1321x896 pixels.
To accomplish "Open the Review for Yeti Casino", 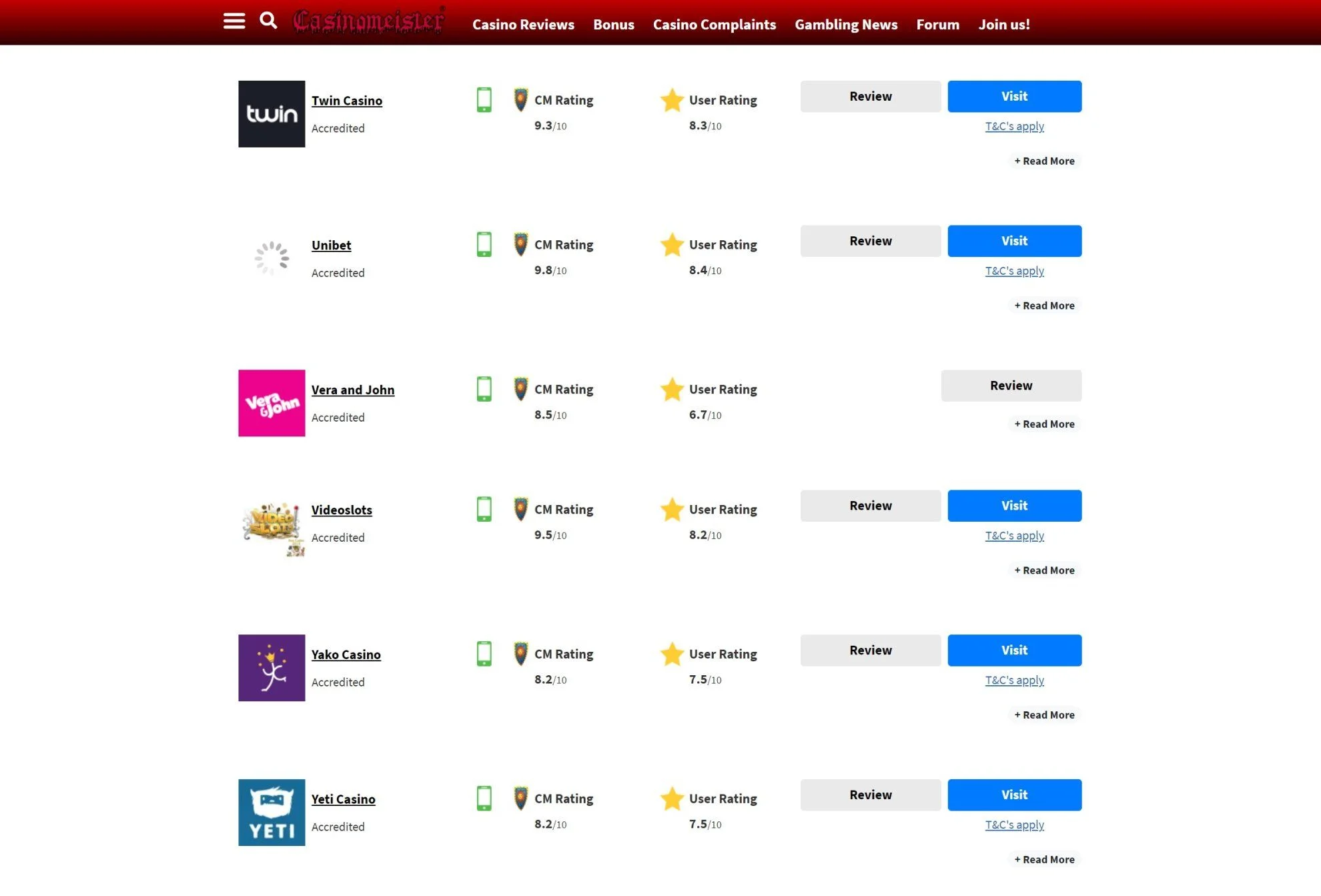I will (x=871, y=795).
